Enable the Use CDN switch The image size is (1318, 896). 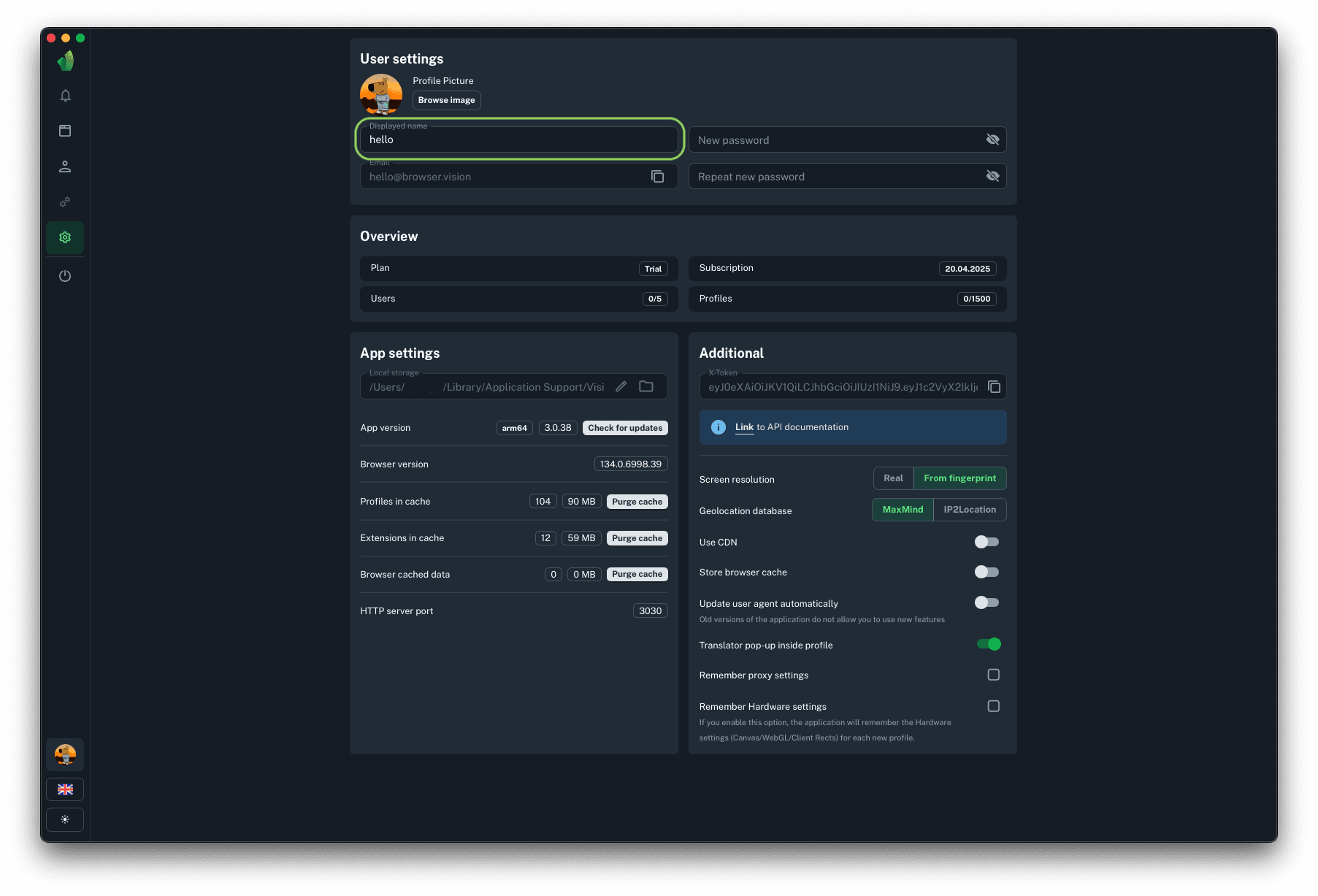point(986,542)
